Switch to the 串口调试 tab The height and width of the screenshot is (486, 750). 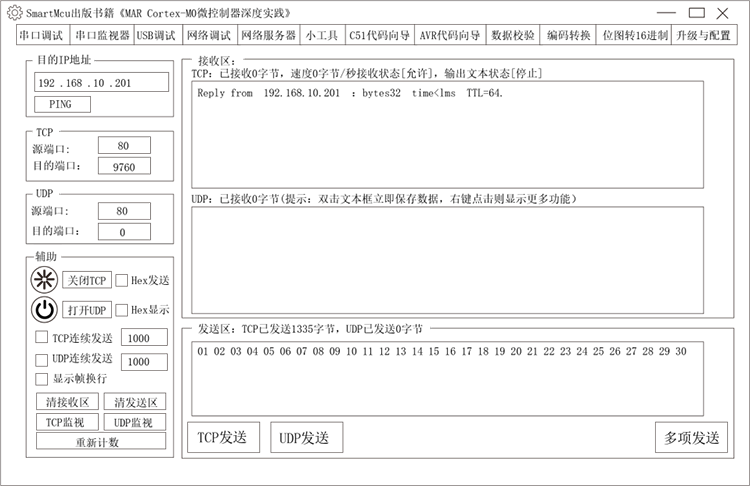point(41,35)
